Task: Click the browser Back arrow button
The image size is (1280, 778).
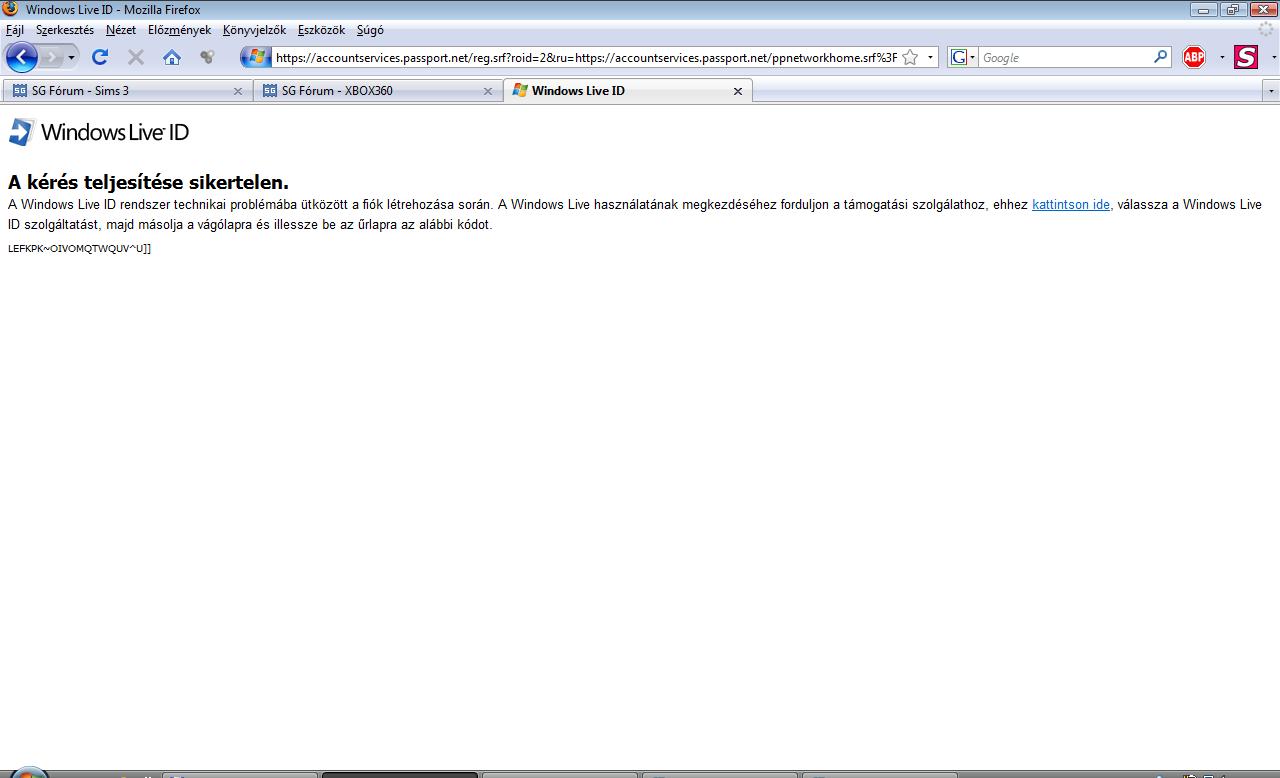Action: click(x=21, y=57)
